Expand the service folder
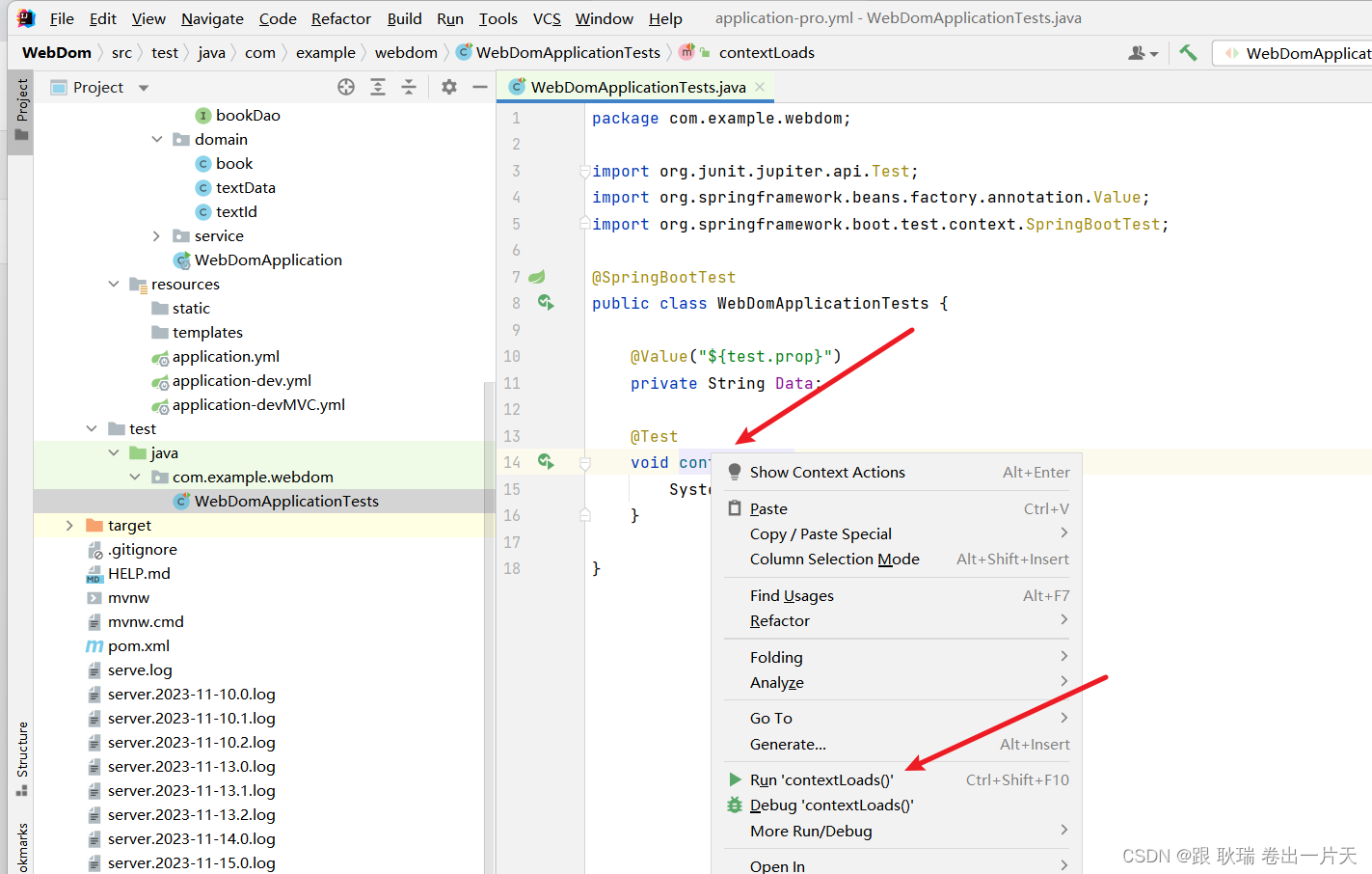This screenshot has width=1372, height=874. click(157, 235)
